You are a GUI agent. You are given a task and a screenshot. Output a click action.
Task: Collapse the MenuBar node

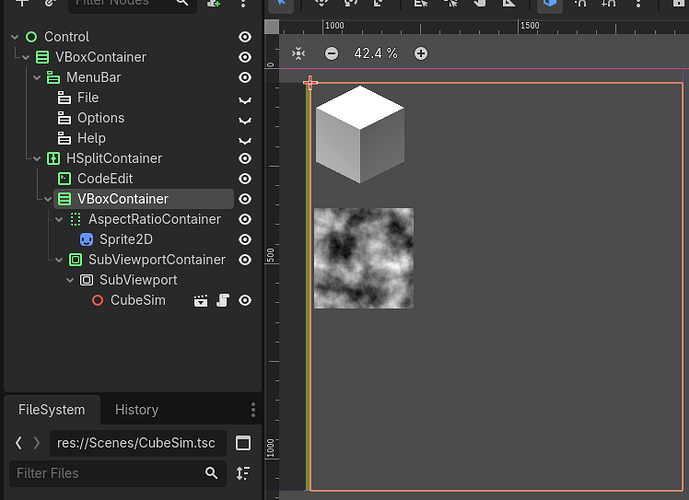click(x=37, y=77)
